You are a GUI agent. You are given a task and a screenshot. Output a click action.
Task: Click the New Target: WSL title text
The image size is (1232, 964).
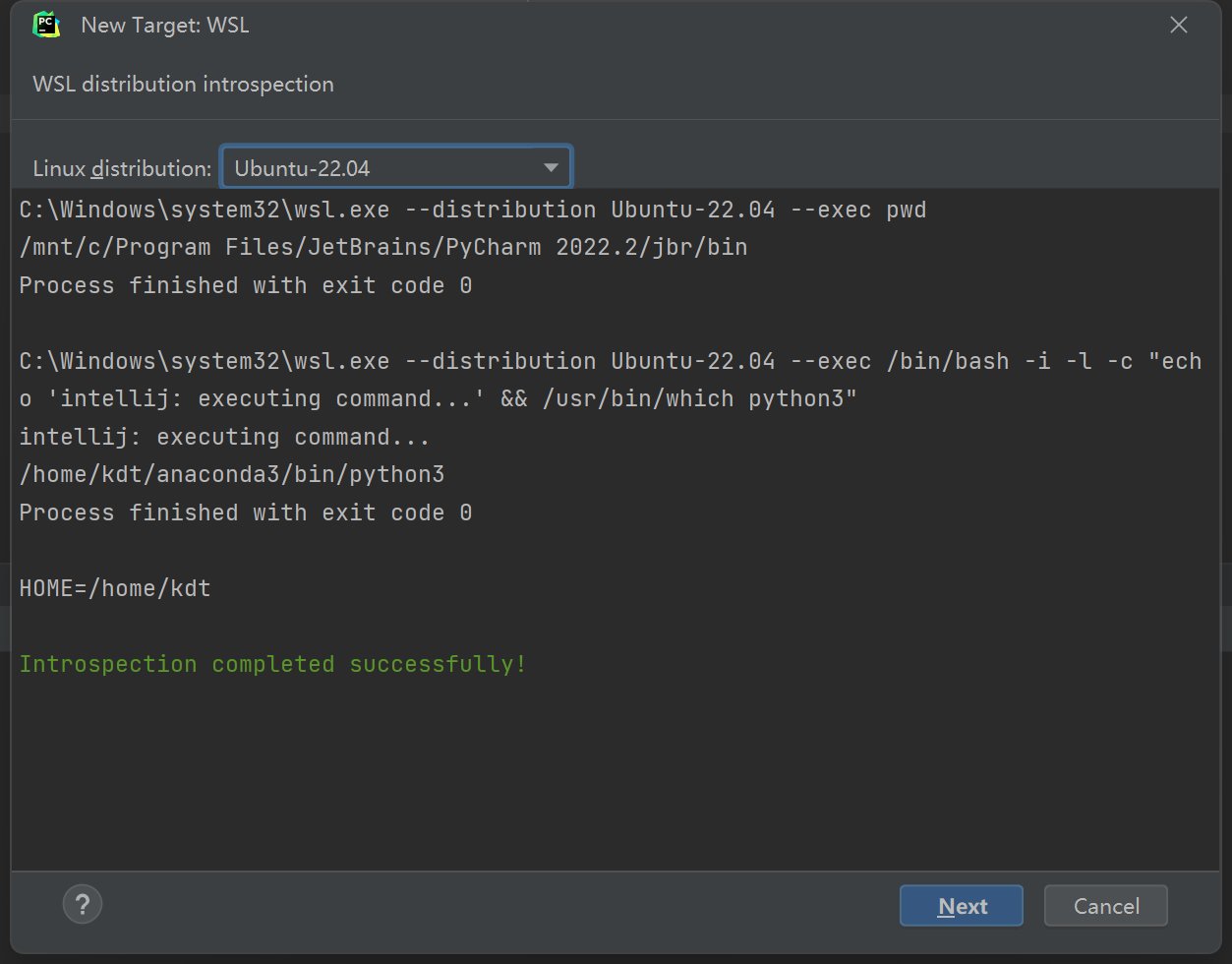click(164, 25)
